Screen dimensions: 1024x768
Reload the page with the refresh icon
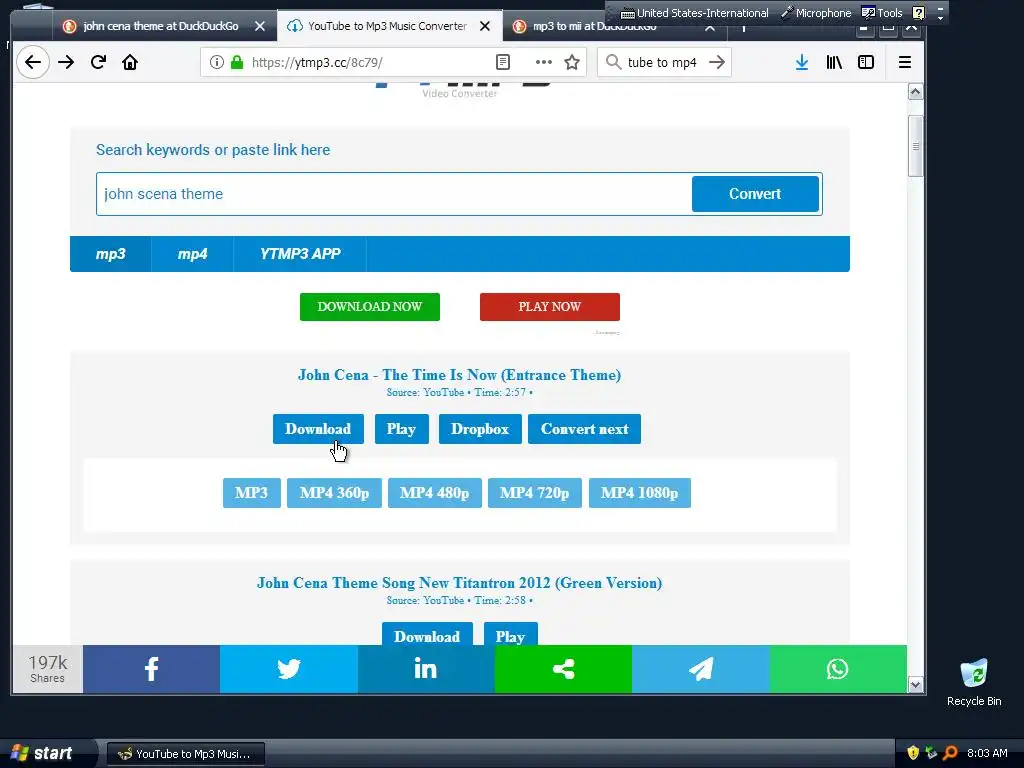pyautogui.click(x=99, y=62)
